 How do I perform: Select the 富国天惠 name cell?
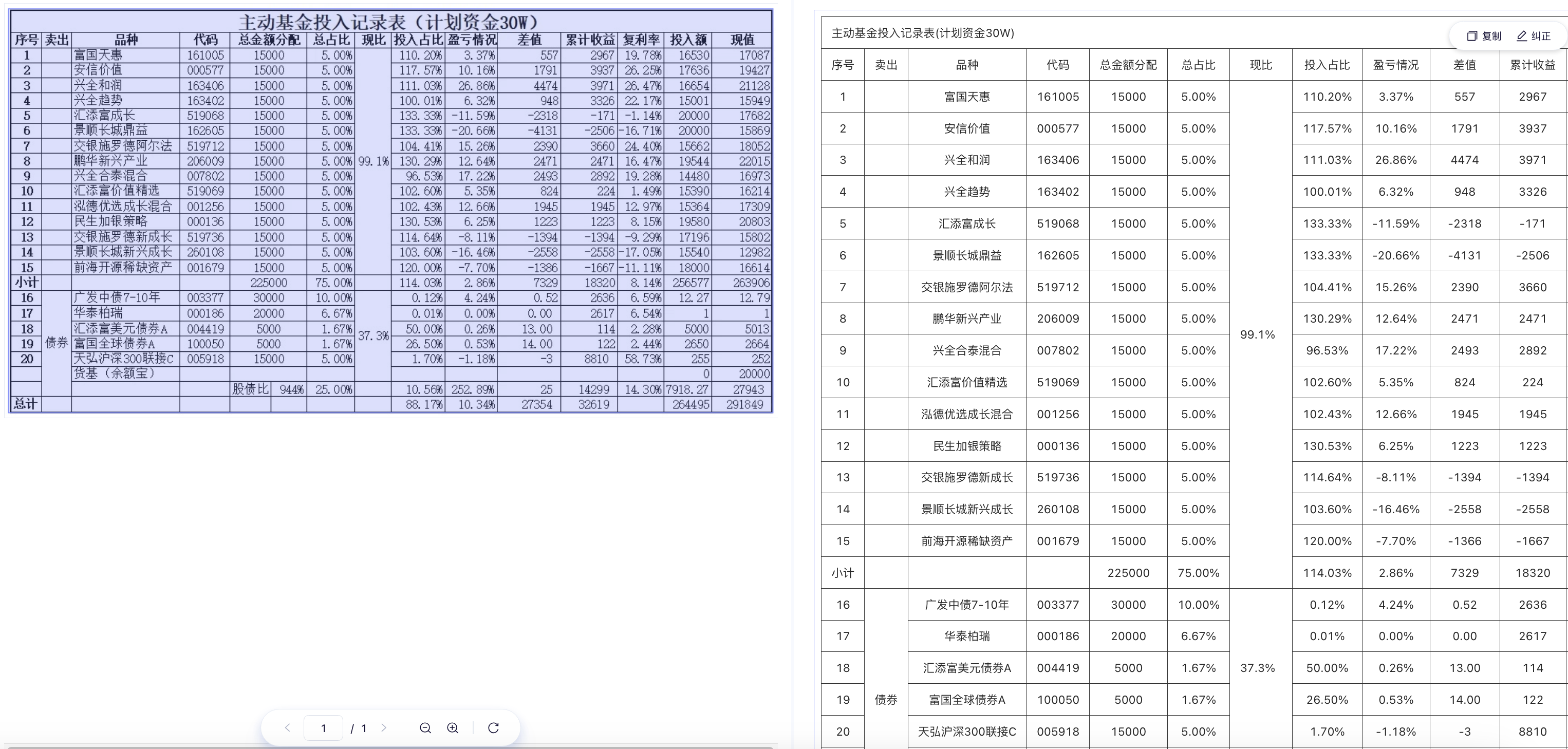pyautogui.click(x=966, y=97)
